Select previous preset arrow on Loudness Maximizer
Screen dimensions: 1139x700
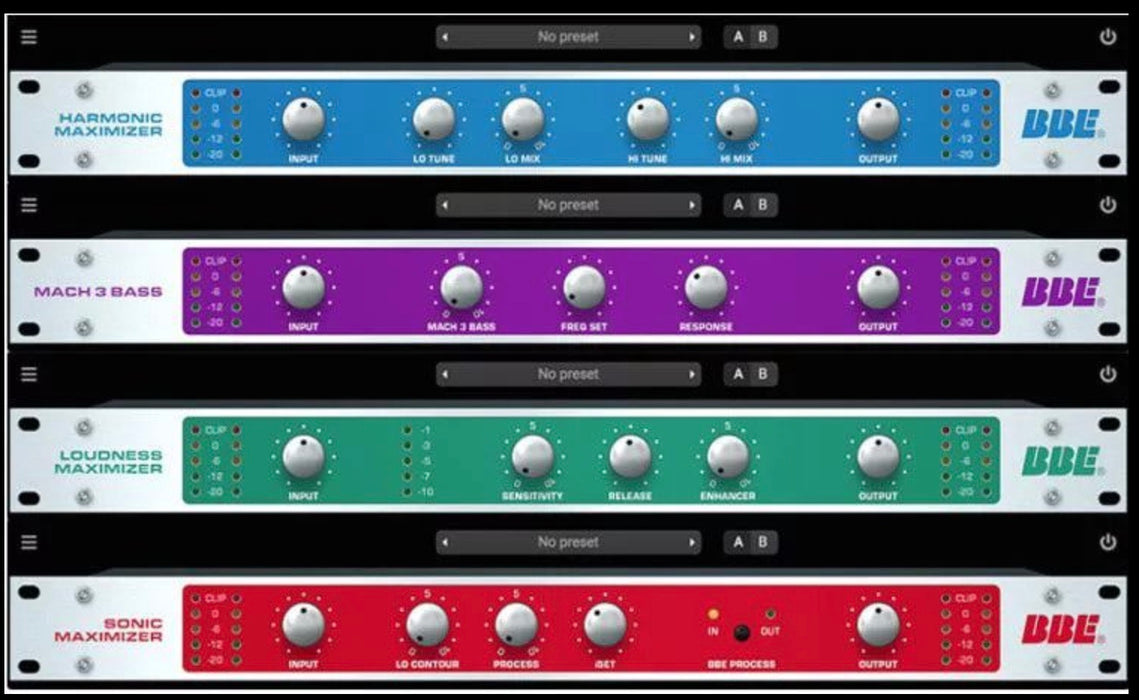(x=445, y=374)
